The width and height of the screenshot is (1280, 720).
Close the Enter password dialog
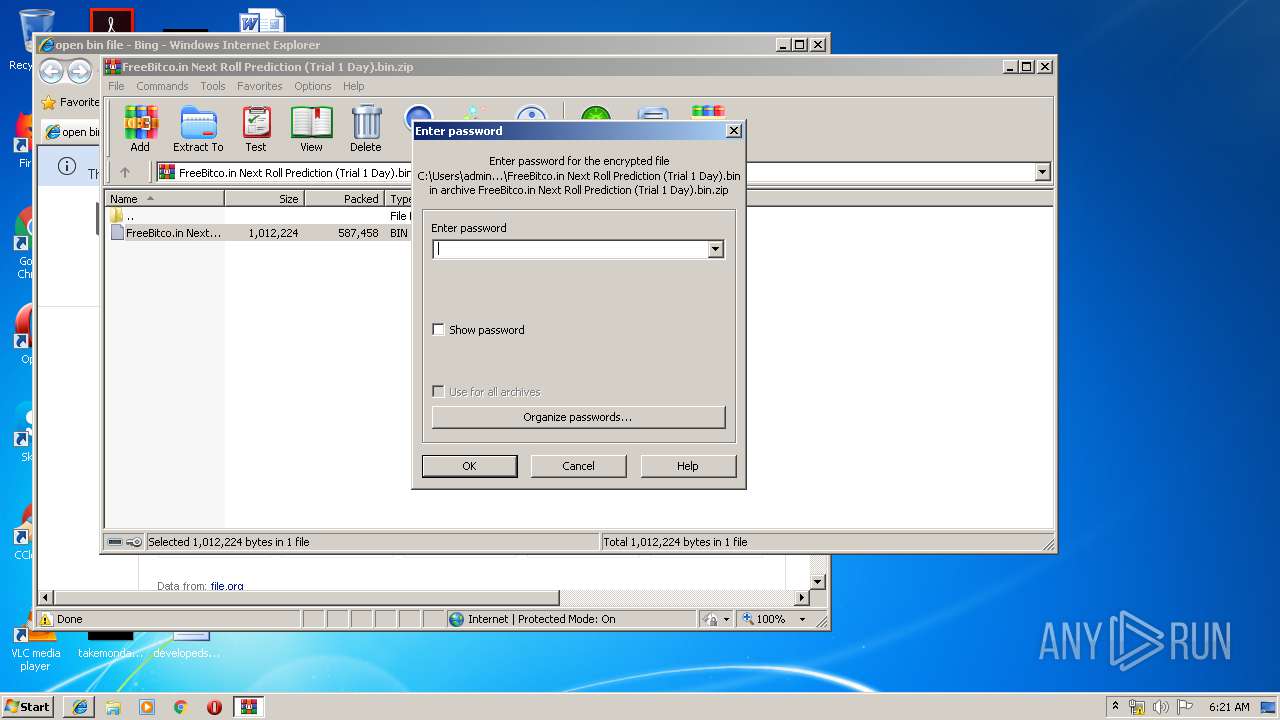(733, 130)
